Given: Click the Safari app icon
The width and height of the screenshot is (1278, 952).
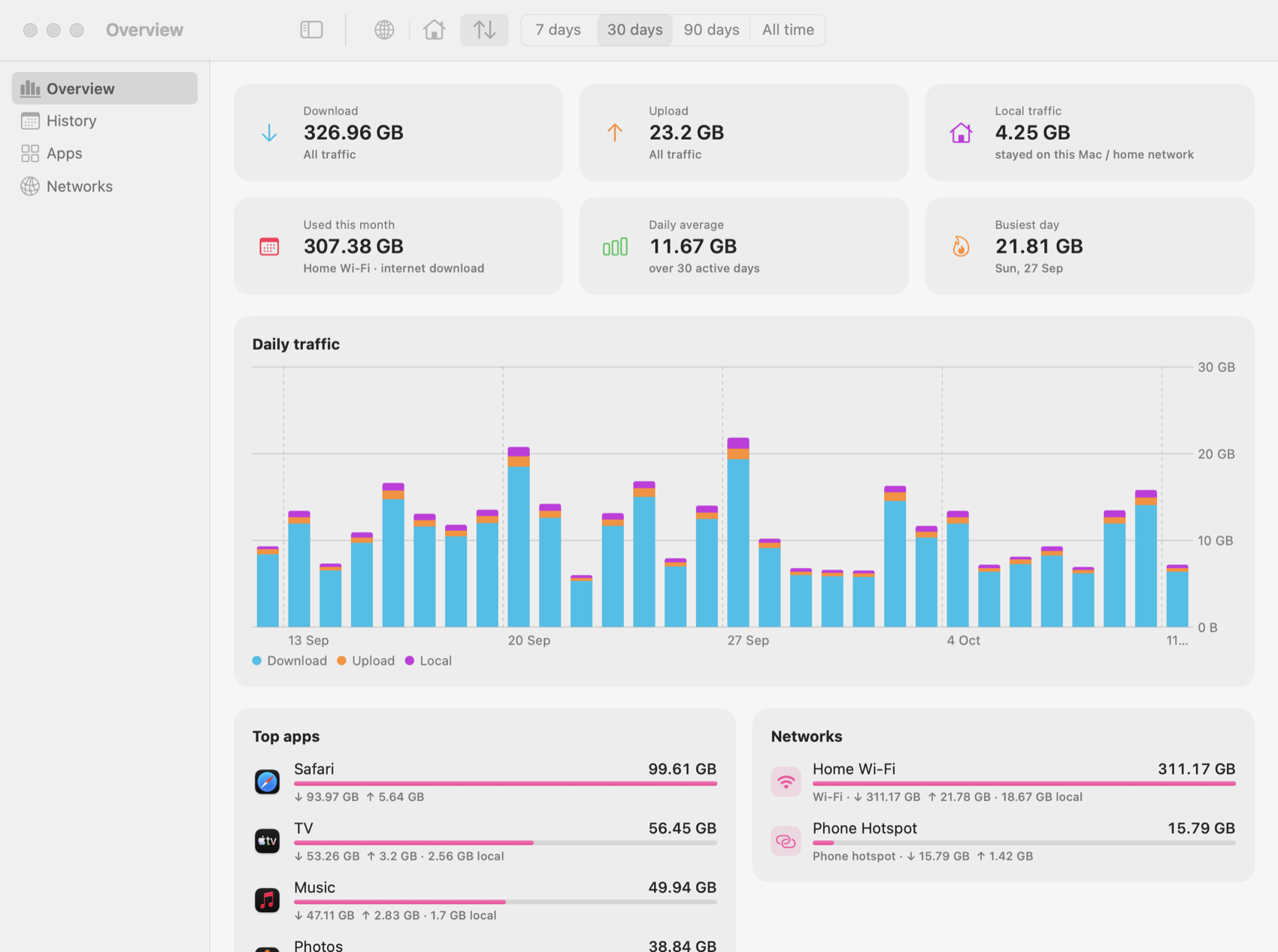Looking at the screenshot, I should (x=267, y=781).
